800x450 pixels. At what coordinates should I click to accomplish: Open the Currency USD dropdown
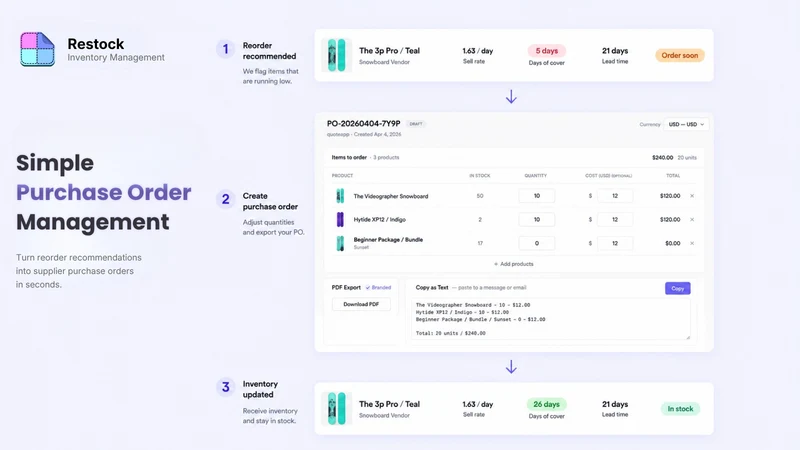tap(686, 124)
